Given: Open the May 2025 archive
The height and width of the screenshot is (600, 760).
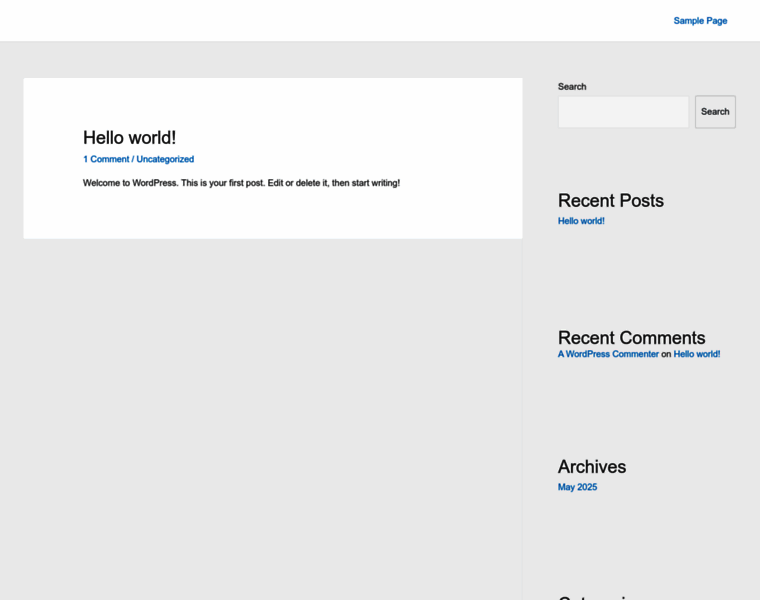Looking at the screenshot, I should 577,487.
